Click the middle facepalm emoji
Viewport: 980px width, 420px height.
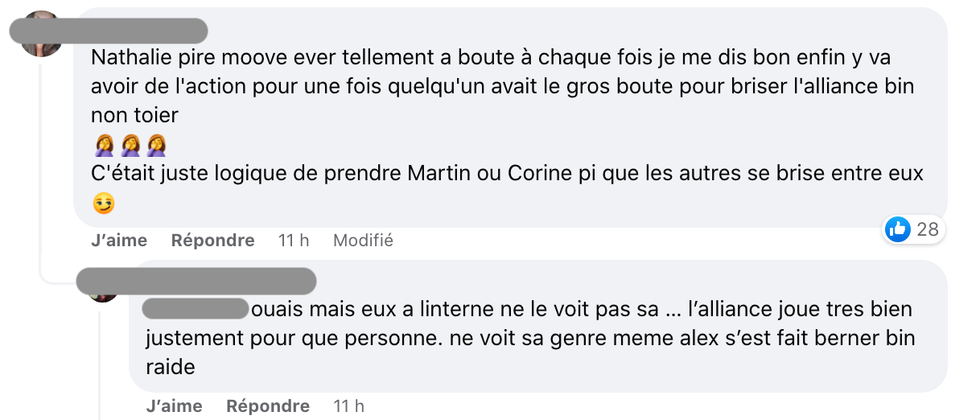(130, 147)
